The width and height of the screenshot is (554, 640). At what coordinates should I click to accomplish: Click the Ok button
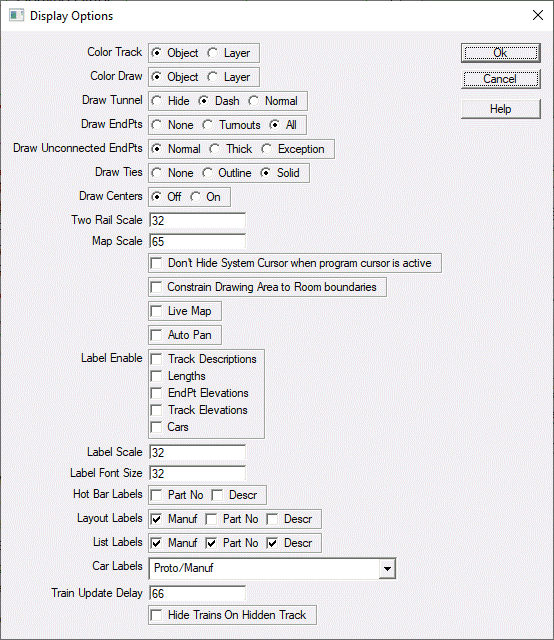(501, 53)
